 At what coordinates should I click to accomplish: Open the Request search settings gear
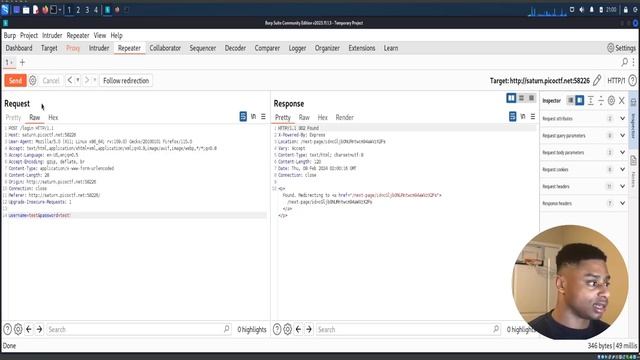[x=18, y=329]
